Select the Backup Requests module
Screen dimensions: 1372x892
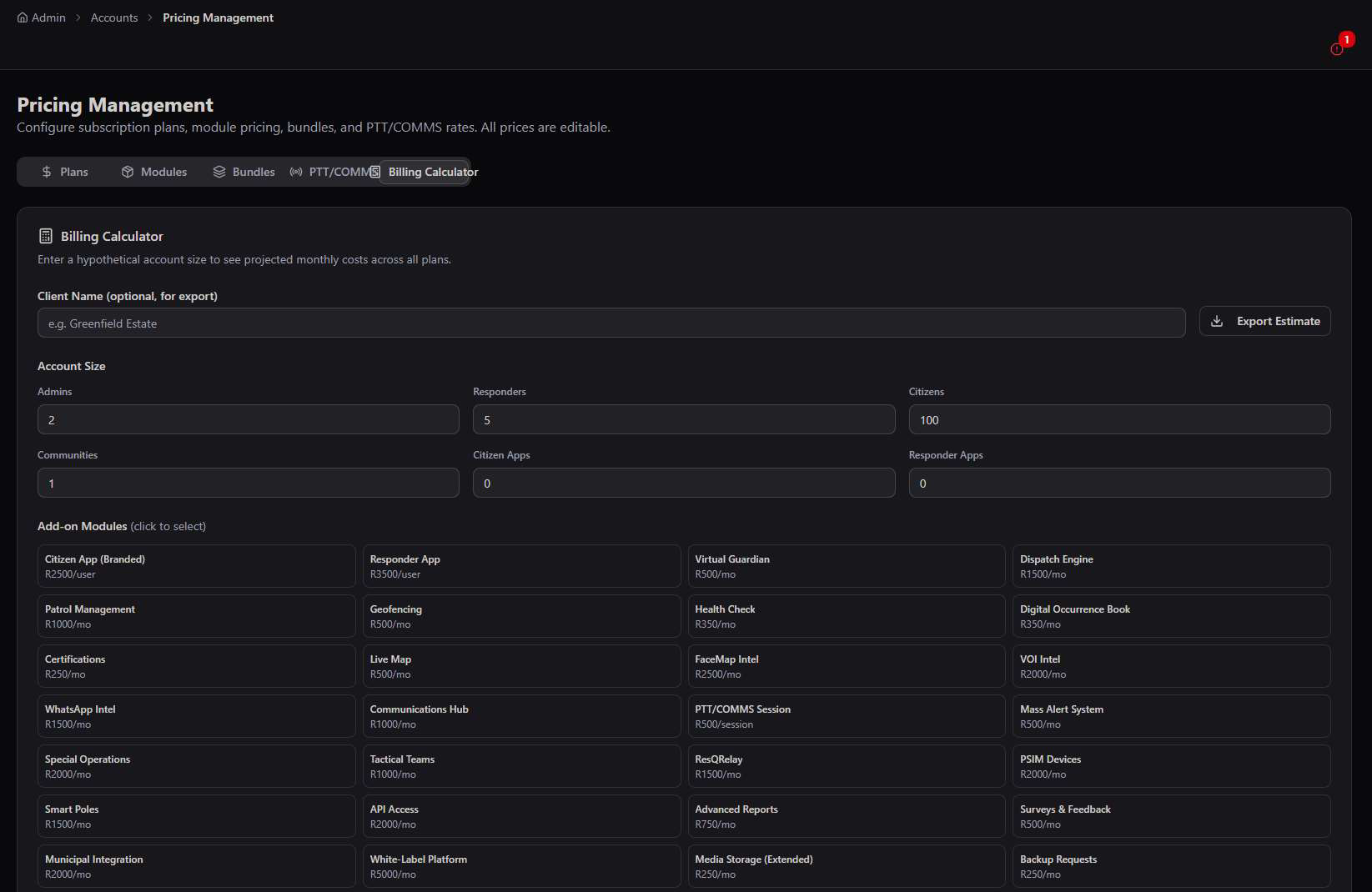click(1172, 866)
